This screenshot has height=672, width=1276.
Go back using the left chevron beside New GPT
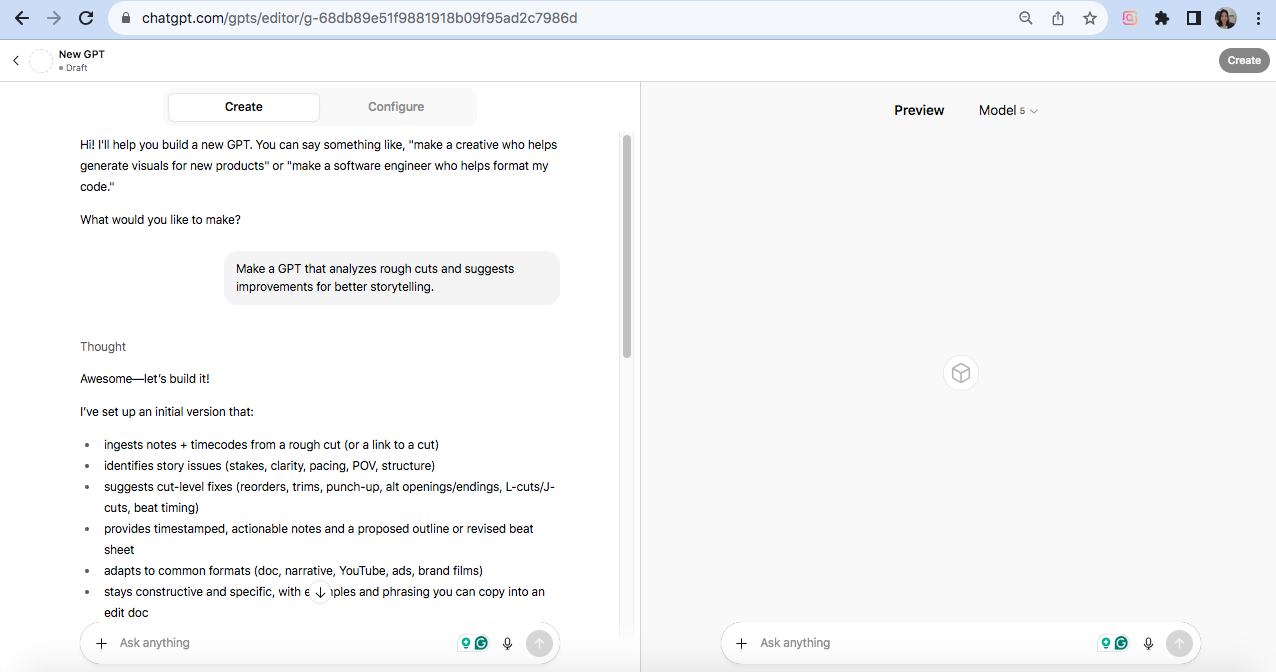point(16,61)
